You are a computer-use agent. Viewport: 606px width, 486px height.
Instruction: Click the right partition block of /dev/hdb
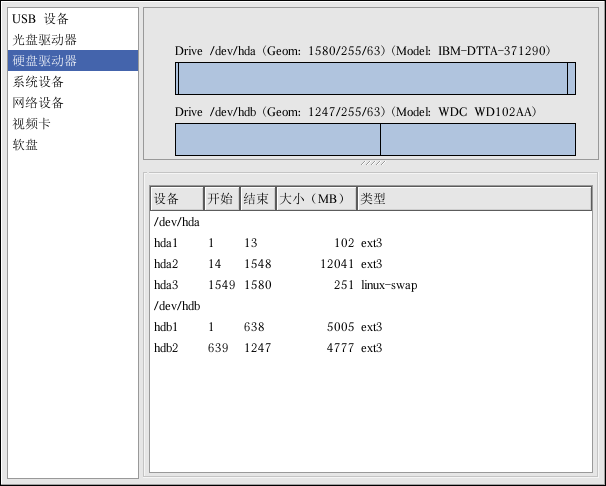pos(477,139)
